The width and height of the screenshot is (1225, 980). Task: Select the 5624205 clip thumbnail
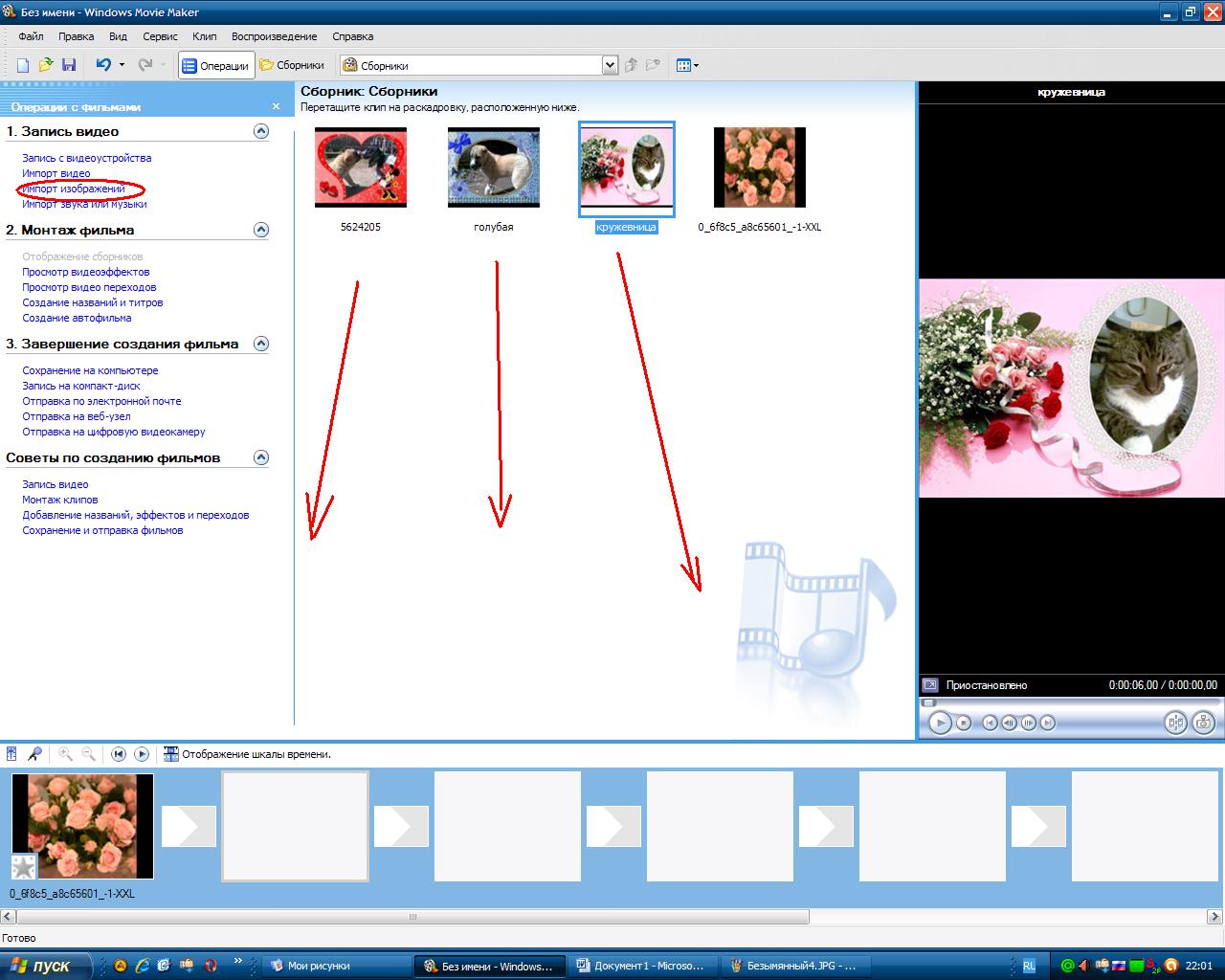(361, 167)
